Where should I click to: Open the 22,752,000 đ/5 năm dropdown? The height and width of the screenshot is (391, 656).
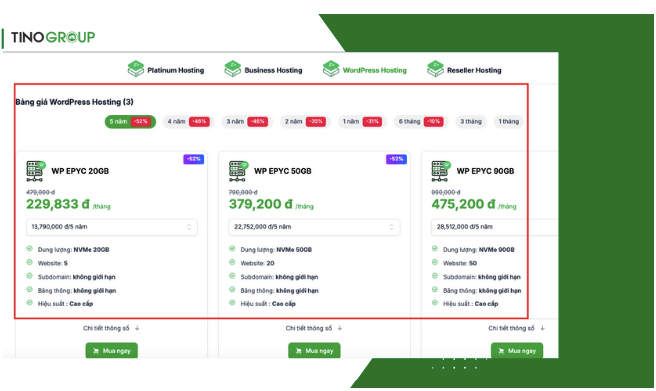coord(314,227)
